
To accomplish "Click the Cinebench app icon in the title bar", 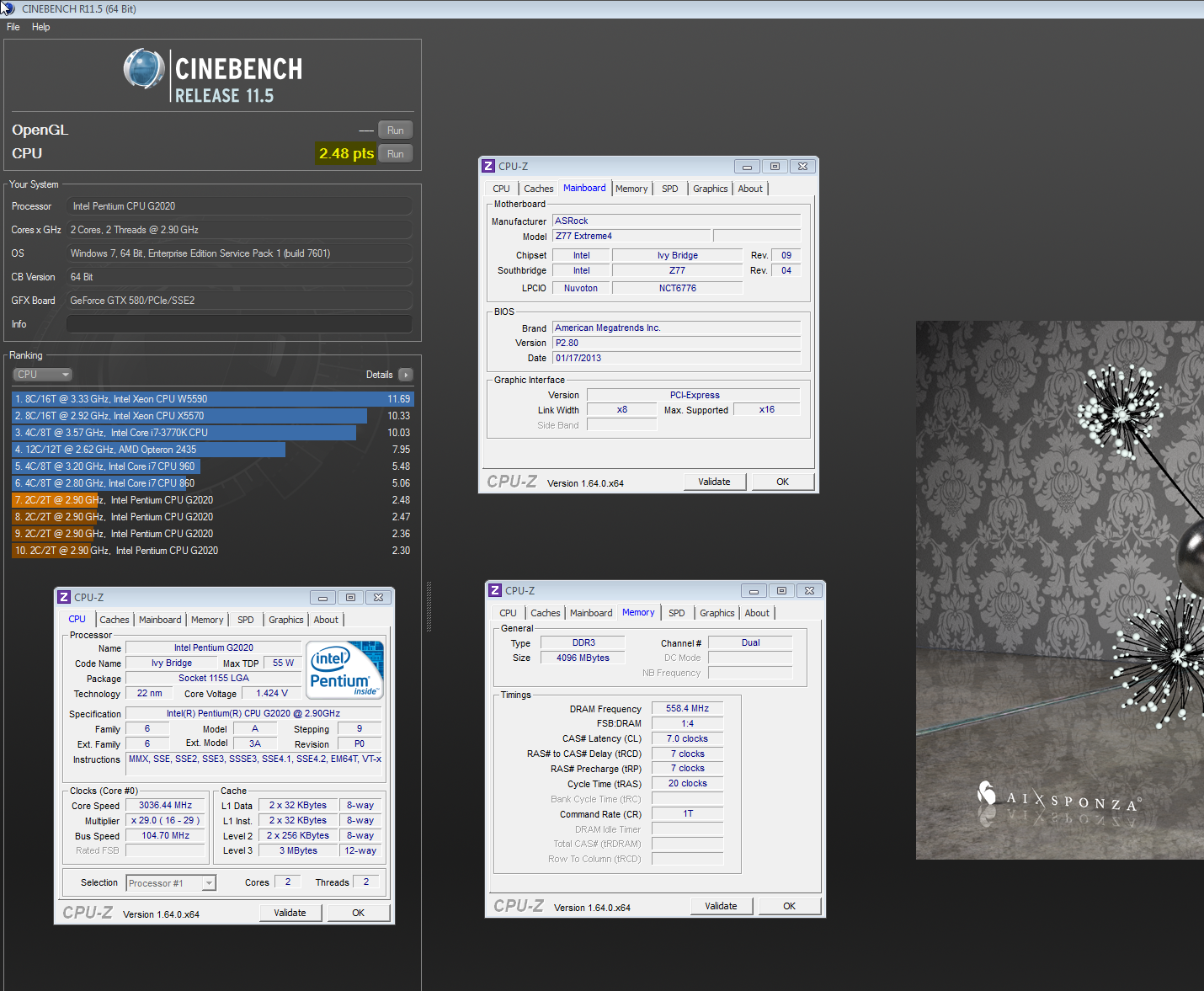I will point(8,8).
